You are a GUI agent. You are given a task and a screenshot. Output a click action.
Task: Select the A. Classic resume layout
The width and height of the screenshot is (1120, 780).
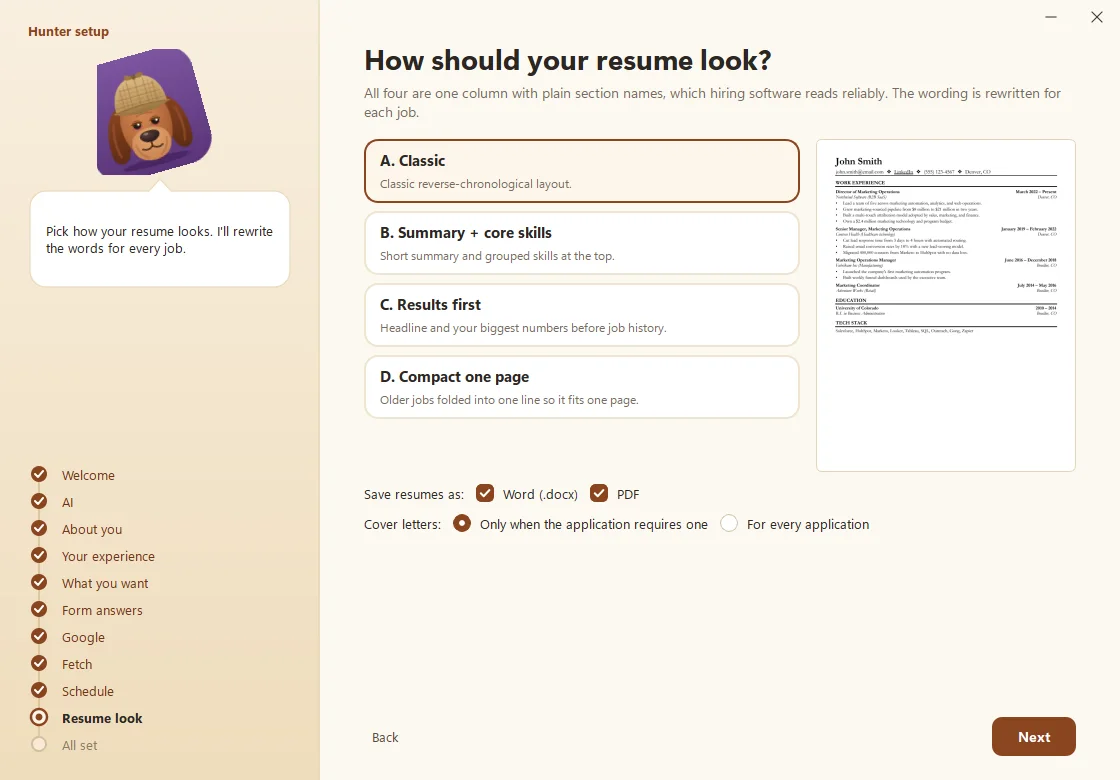(581, 171)
